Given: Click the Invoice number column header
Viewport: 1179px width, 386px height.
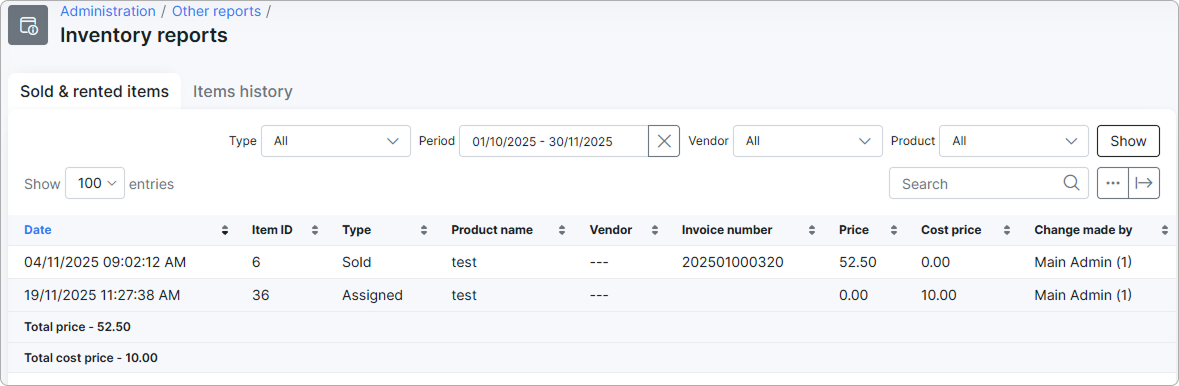Looking at the screenshot, I should coord(727,230).
